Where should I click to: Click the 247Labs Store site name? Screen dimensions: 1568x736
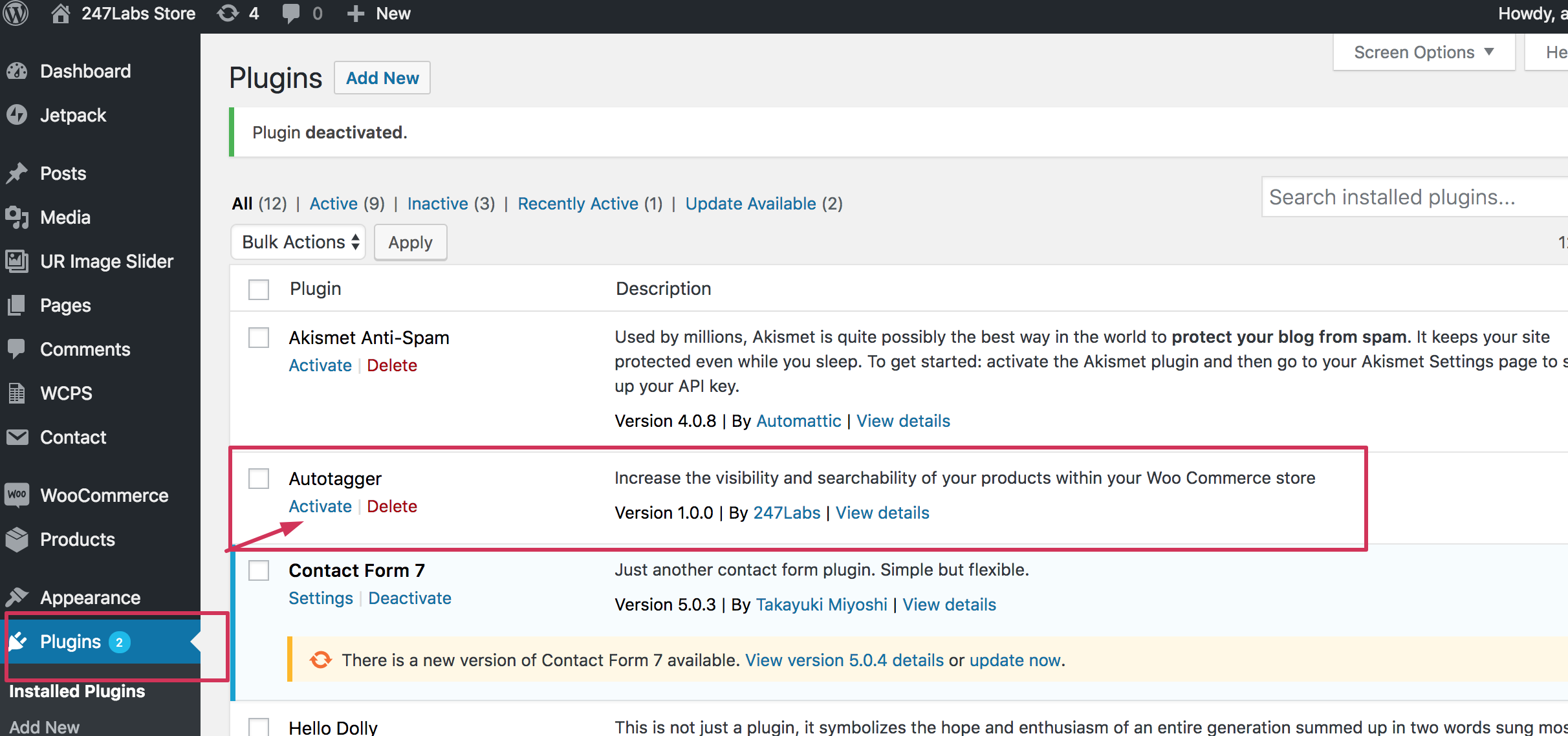(x=138, y=14)
